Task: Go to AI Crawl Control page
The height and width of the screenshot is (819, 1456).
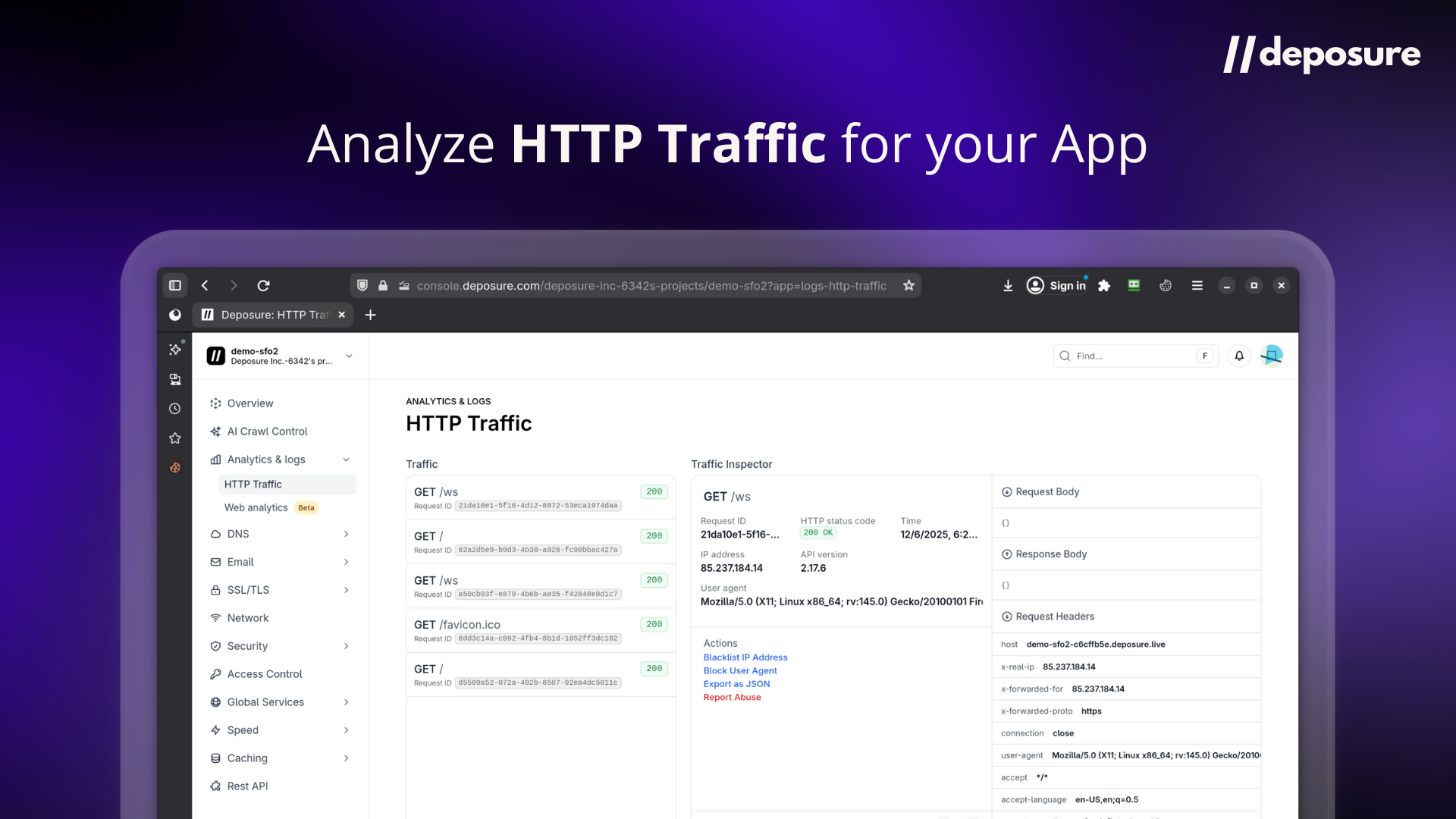Action: point(267,431)
